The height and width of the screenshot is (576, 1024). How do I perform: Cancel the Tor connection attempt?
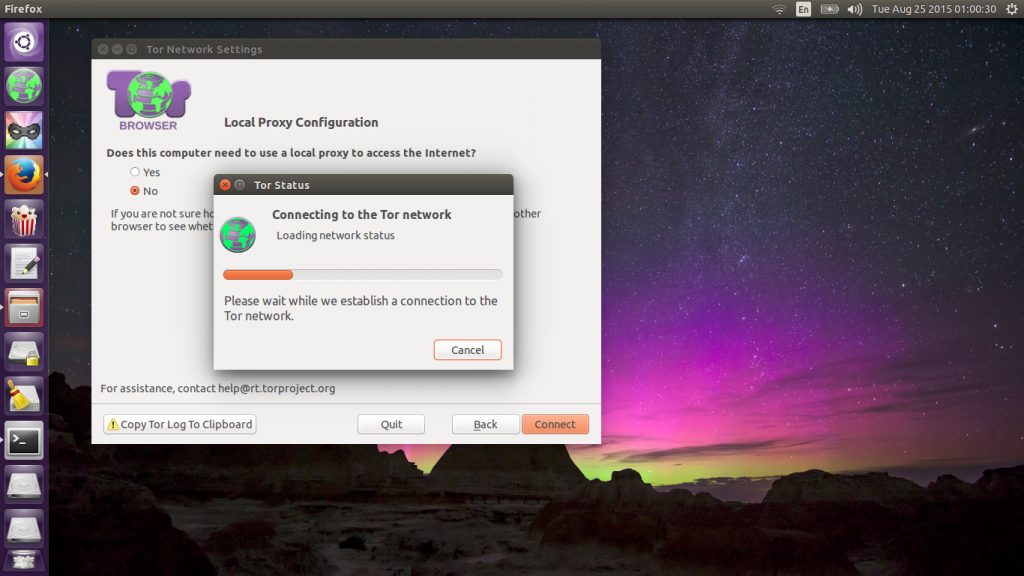(468, 350)
